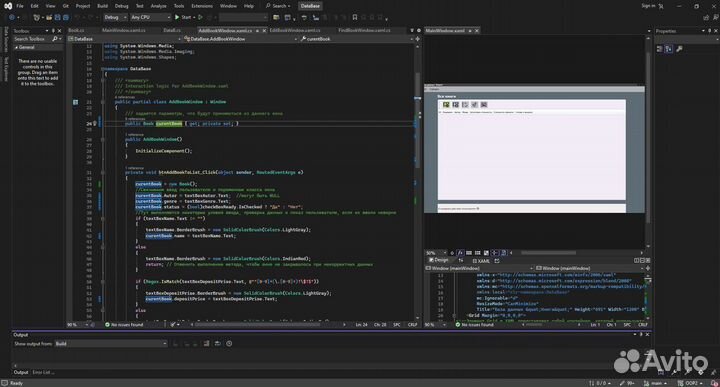Select the AddBookWindow.xaml.cs tab

tap(225, 30)
